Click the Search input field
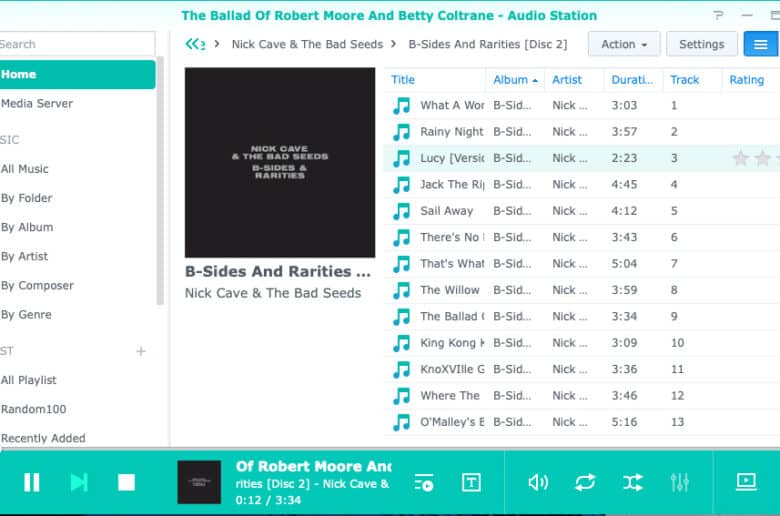 (x=77, y=44)
